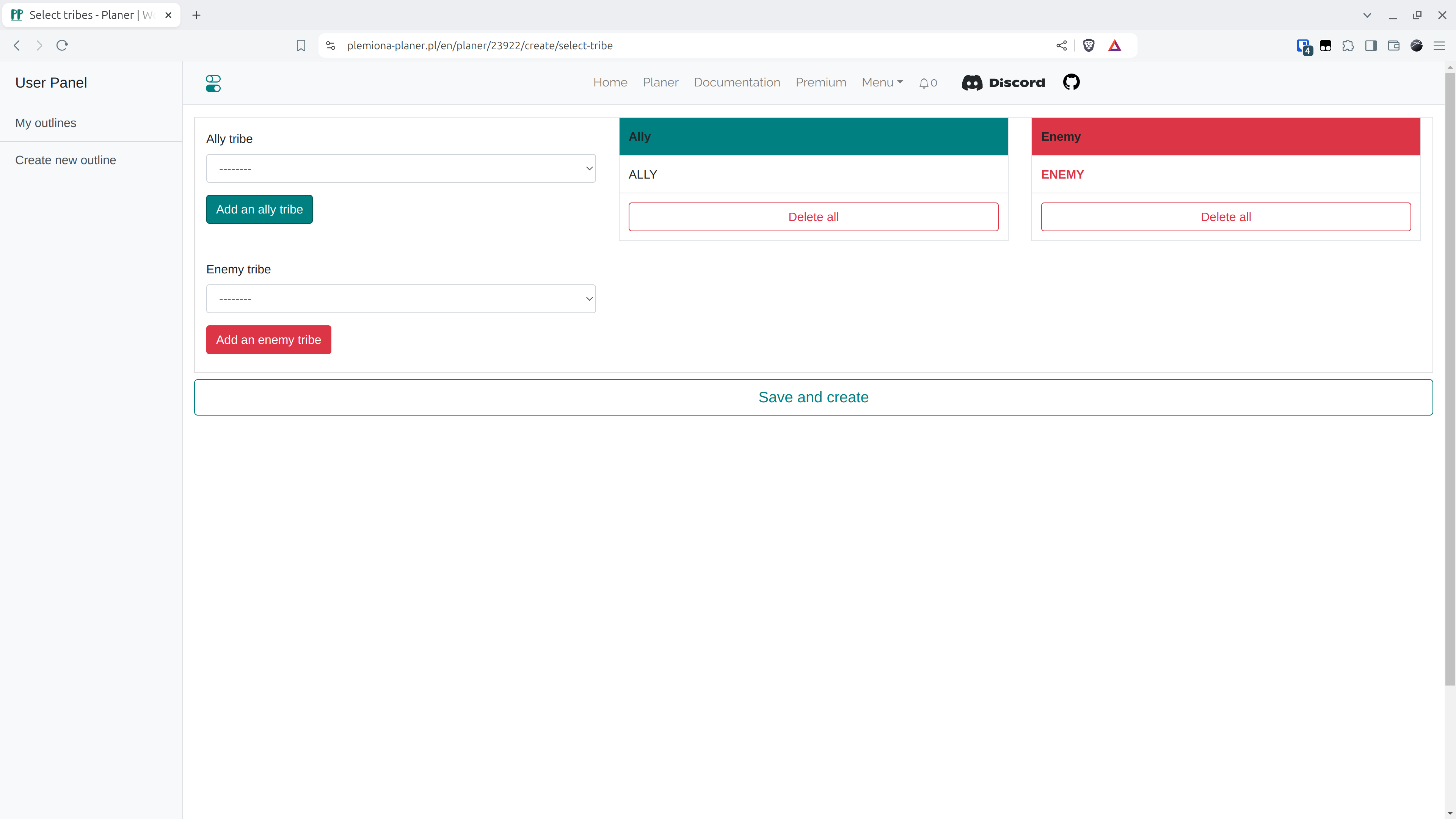
Task: Click the notifications bell icon
Action: [x=924, y=83]
